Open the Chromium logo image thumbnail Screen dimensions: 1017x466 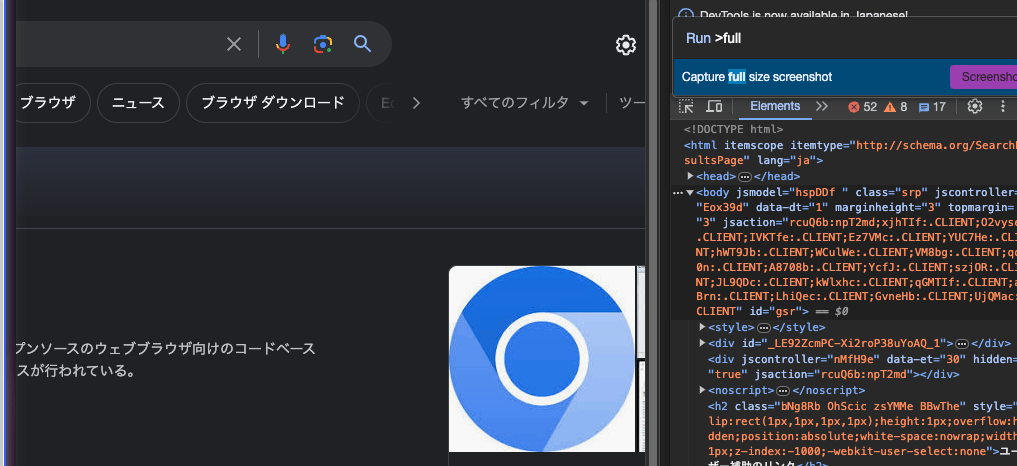click(542, 358)
